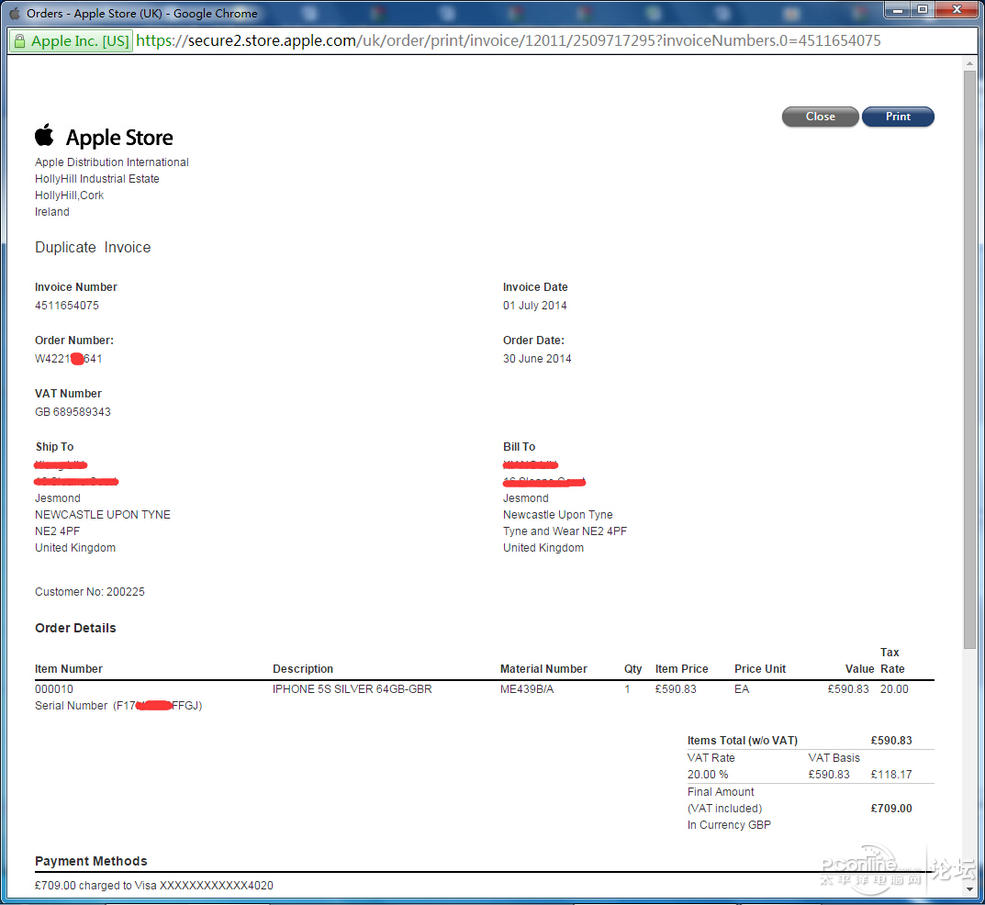Click the Price Unit value EA
The image size is (985, 905).
741,689
